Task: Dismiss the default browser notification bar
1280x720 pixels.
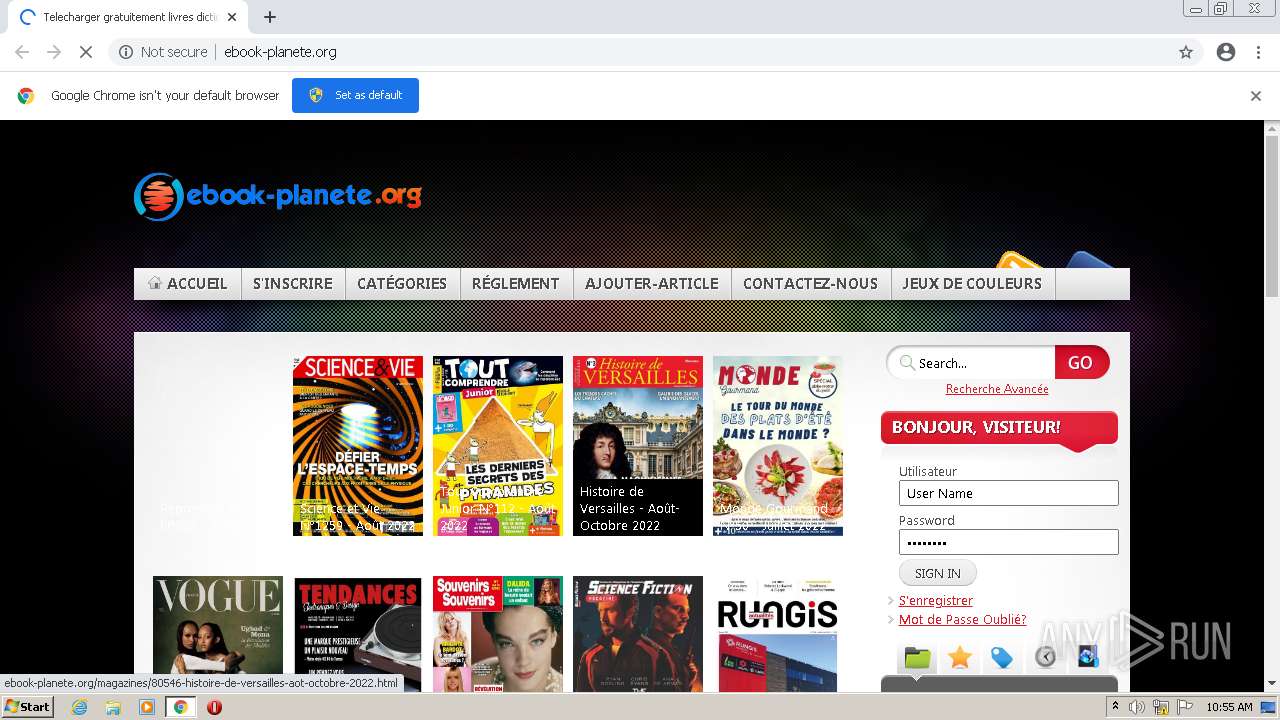Action: (x=1256, y=96)
